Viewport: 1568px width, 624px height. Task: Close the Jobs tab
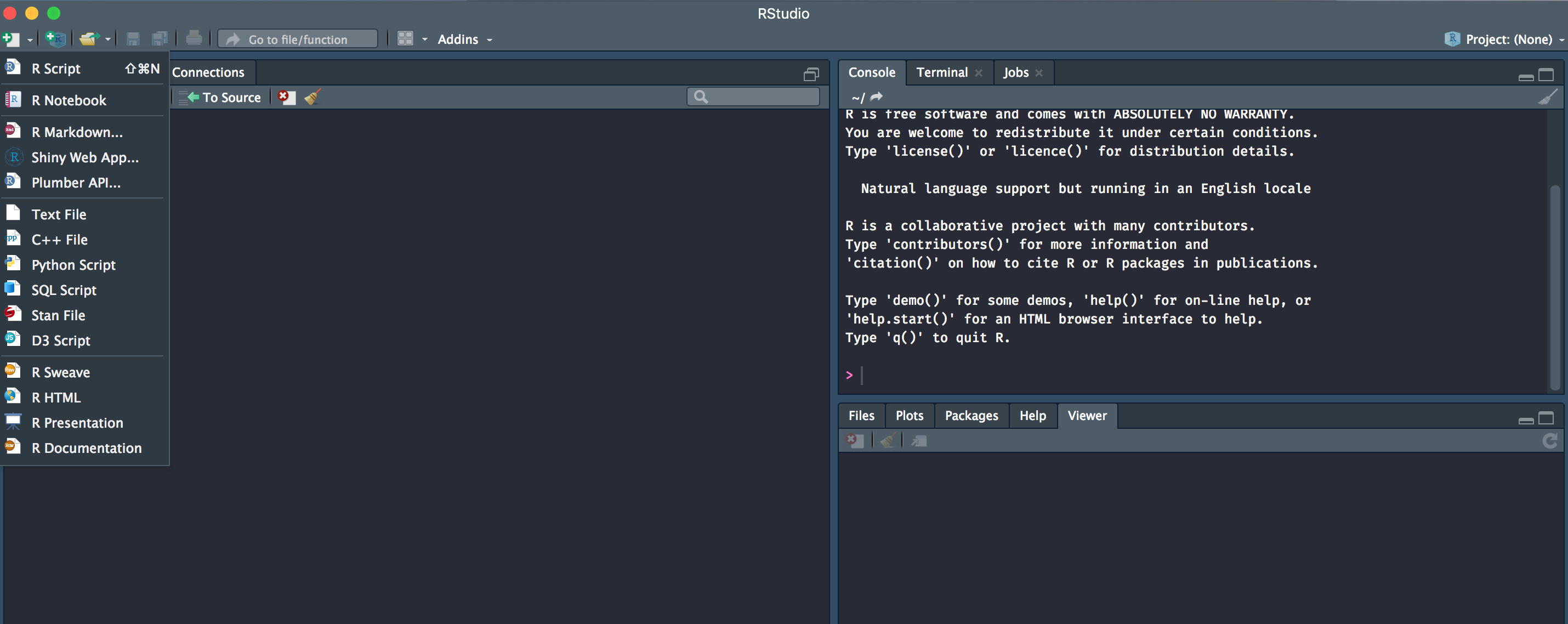coord(1039,73)
